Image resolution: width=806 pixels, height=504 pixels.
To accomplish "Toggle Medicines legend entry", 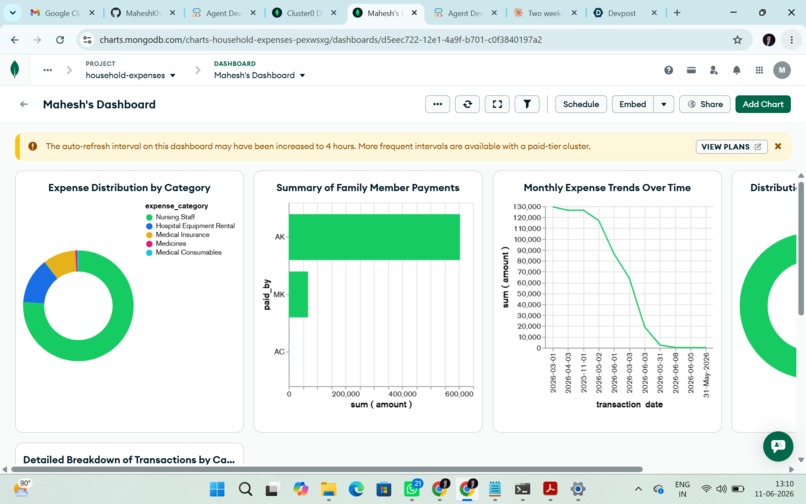I will coord(166,243).
